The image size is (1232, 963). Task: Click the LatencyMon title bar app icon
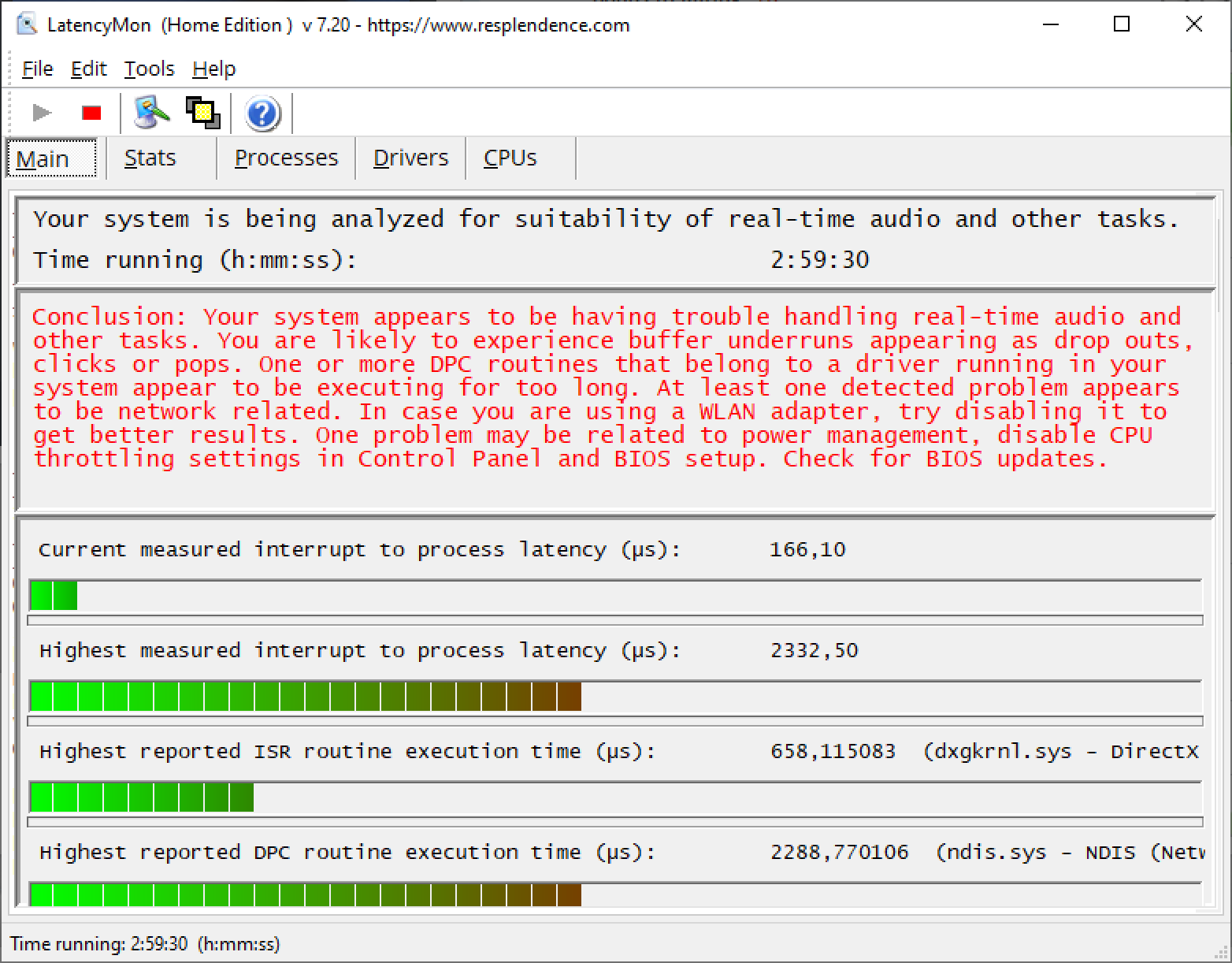pos(27,24)
